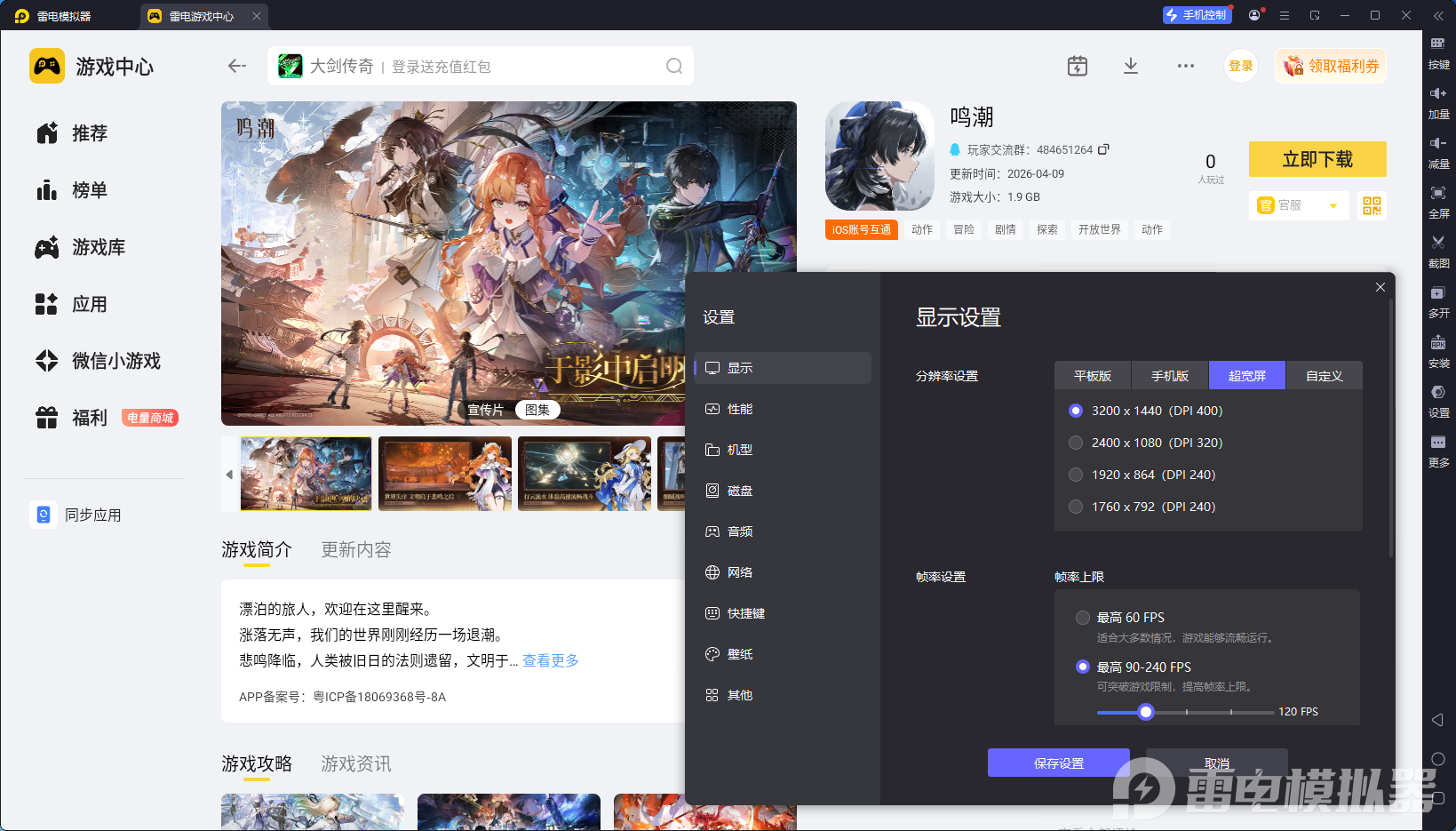This screenshot has width=1456, height=831.
Task: Click 取消 to cancel settings
Action: (x=1217, y=763)
